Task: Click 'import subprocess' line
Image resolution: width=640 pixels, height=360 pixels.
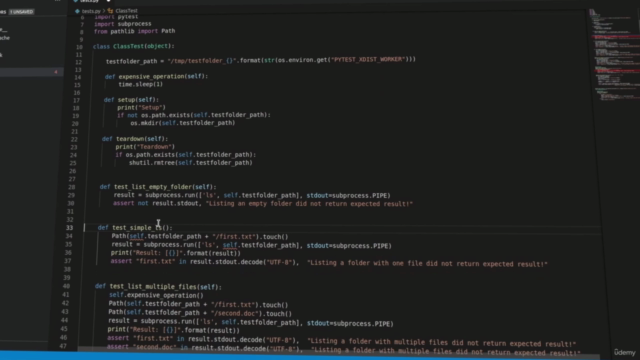Action: point(122,24)
